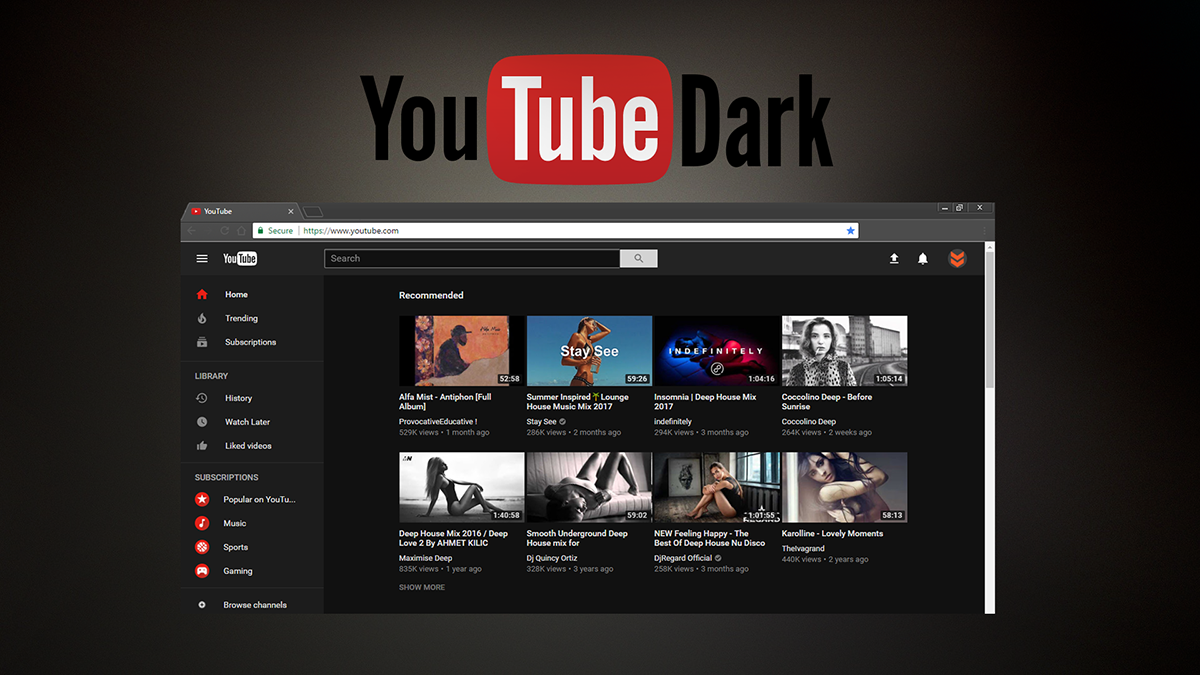Open the Gaming channel icon
1200x675 pixels.
200,571
